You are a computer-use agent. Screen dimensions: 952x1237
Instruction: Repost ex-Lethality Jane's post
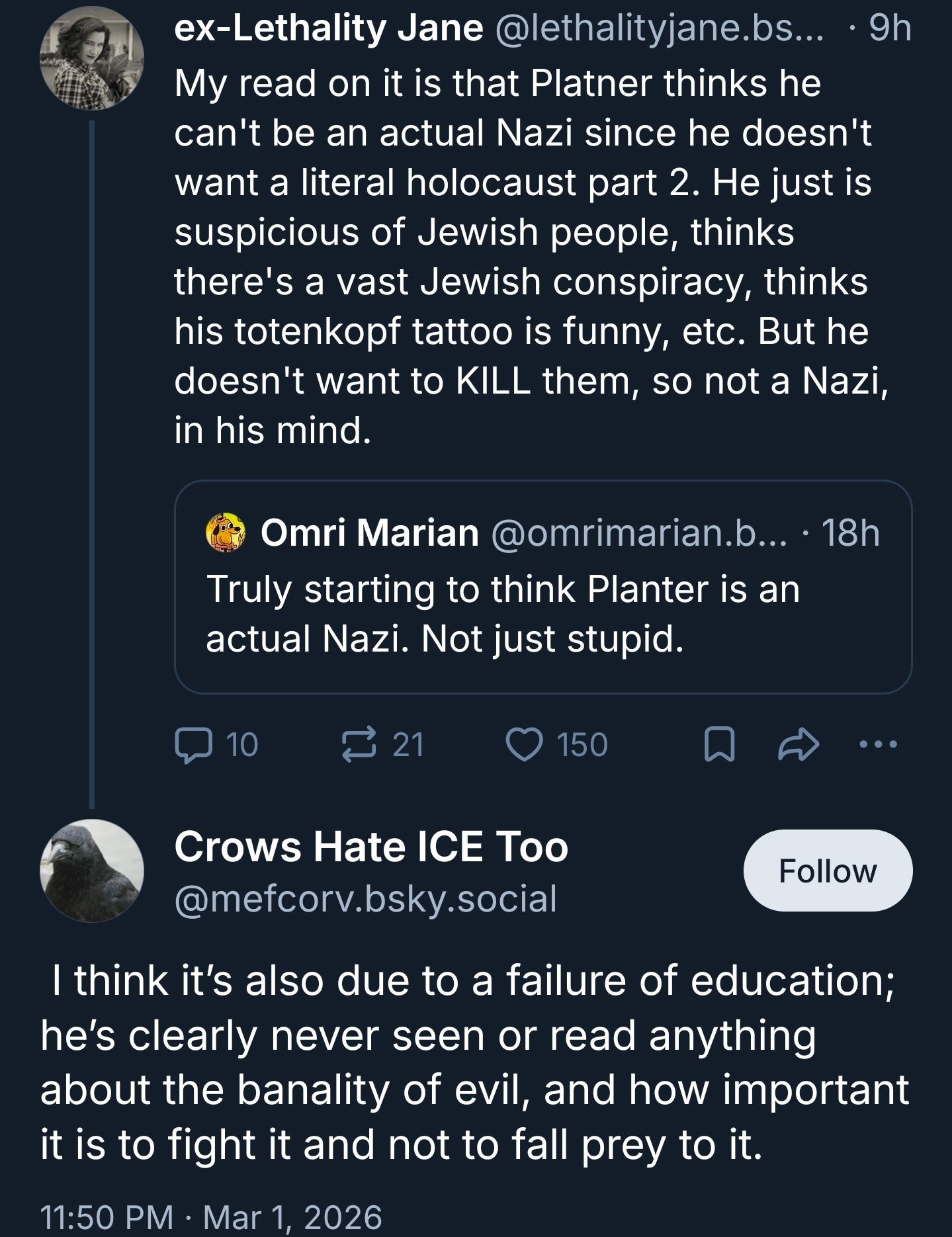(359, 745)
